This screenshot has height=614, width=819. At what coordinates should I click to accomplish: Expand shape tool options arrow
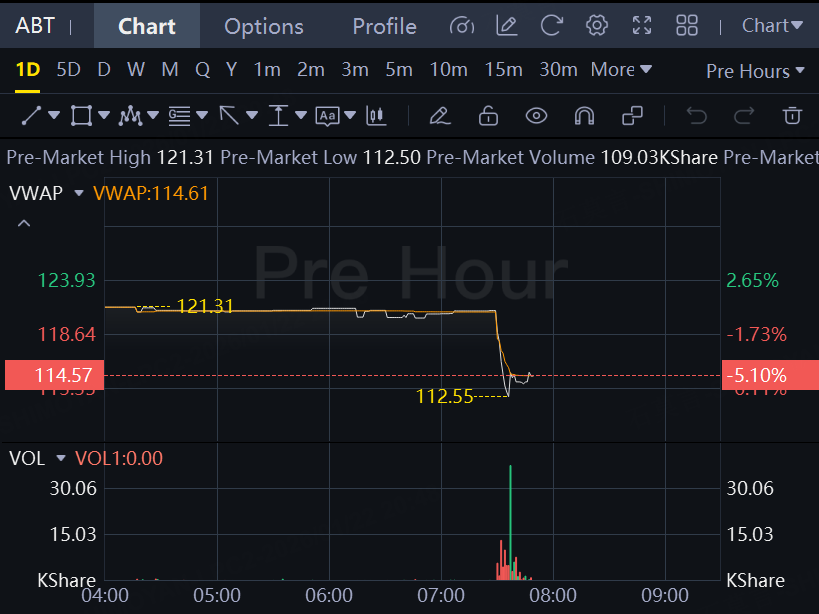104,115
